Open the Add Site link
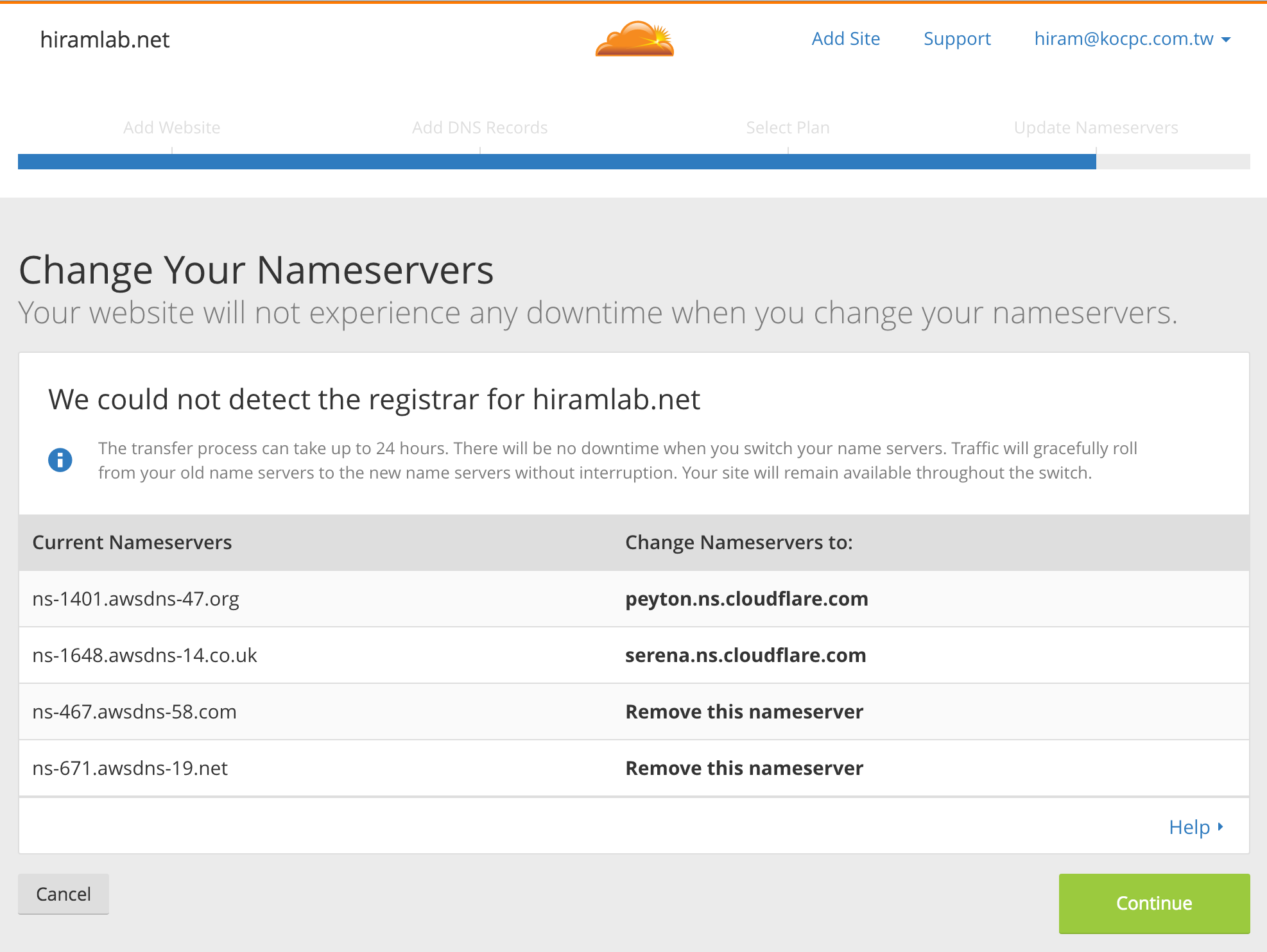The width and height of the screenshot is (1267, 952). click(845, 39)
